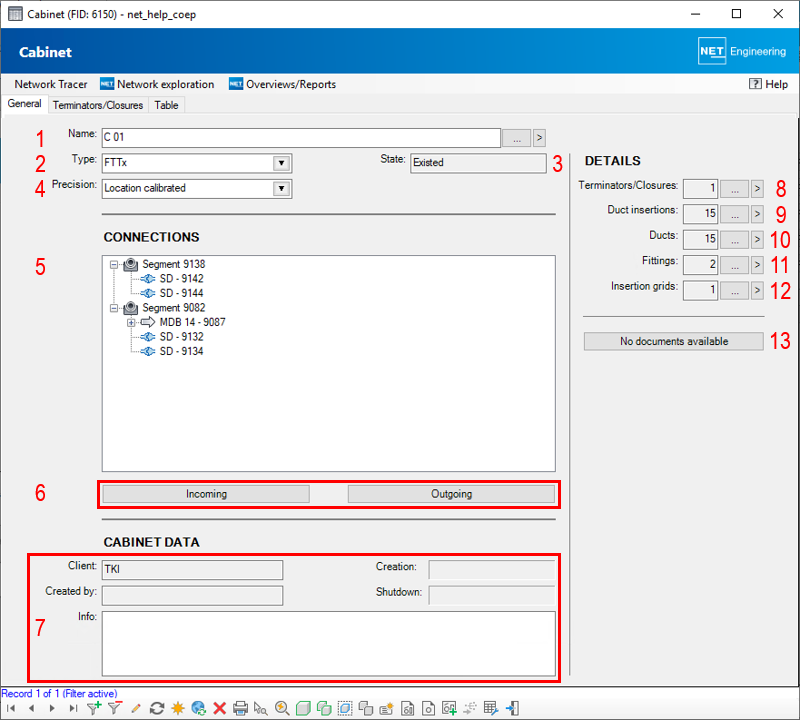Click > arrow for Insertion grids row
The height and width of the screenshot is (720, 800).
pos(757,290)
